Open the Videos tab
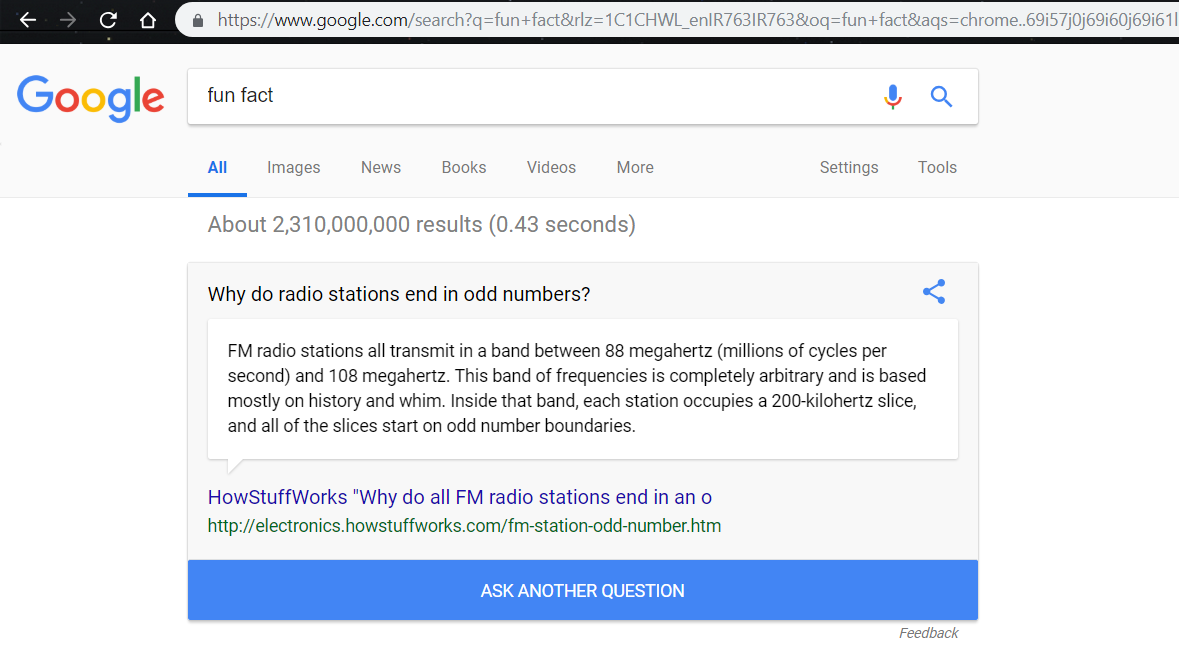The height and width of the screenshot is (663, 1179). (x=551, y=168)
